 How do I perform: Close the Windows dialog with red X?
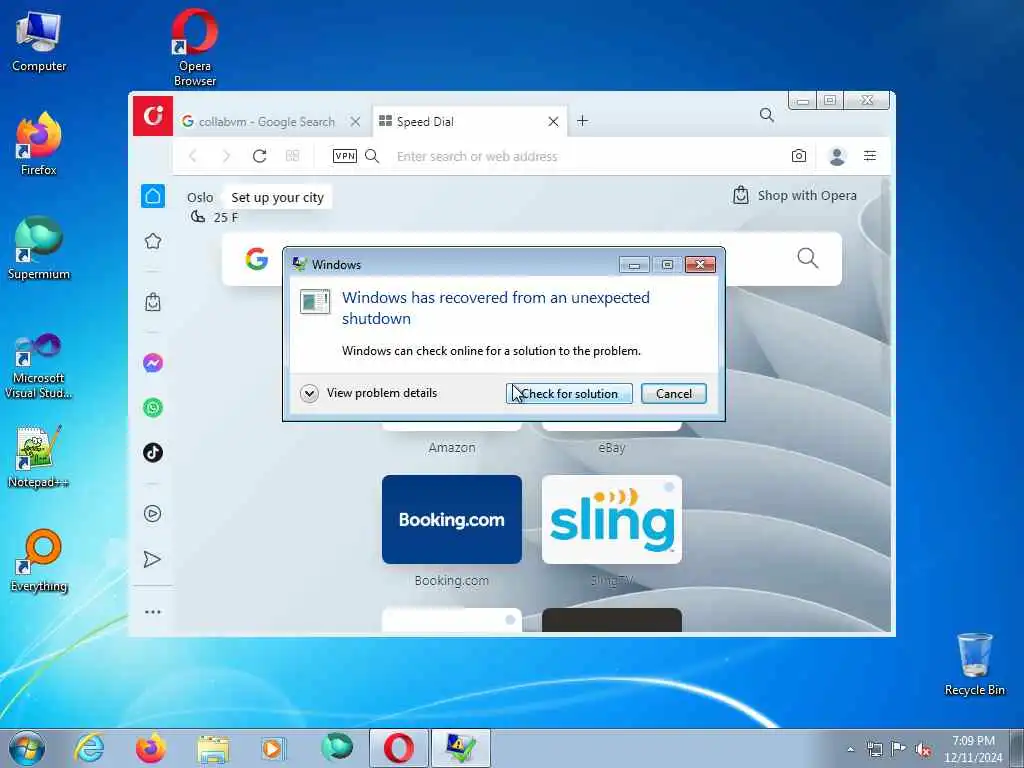pyautogui.click(x=700, y=264)
